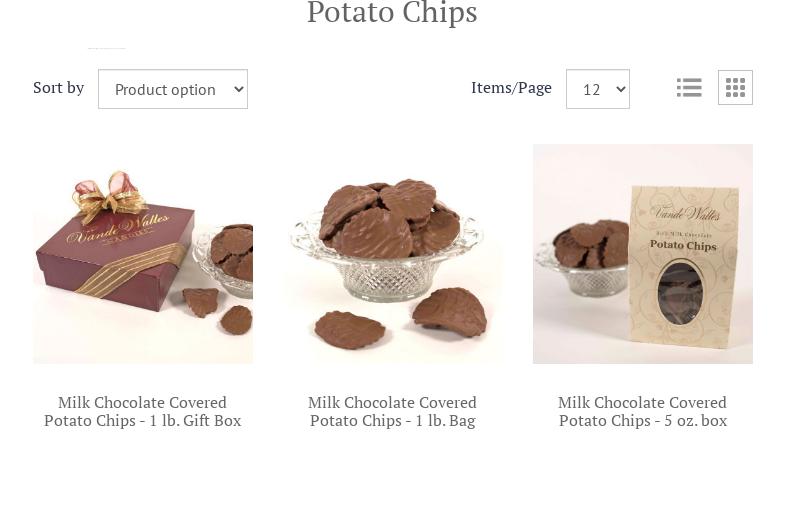
Task: Click the Potato Chips page heading
Action: (392, 12)
